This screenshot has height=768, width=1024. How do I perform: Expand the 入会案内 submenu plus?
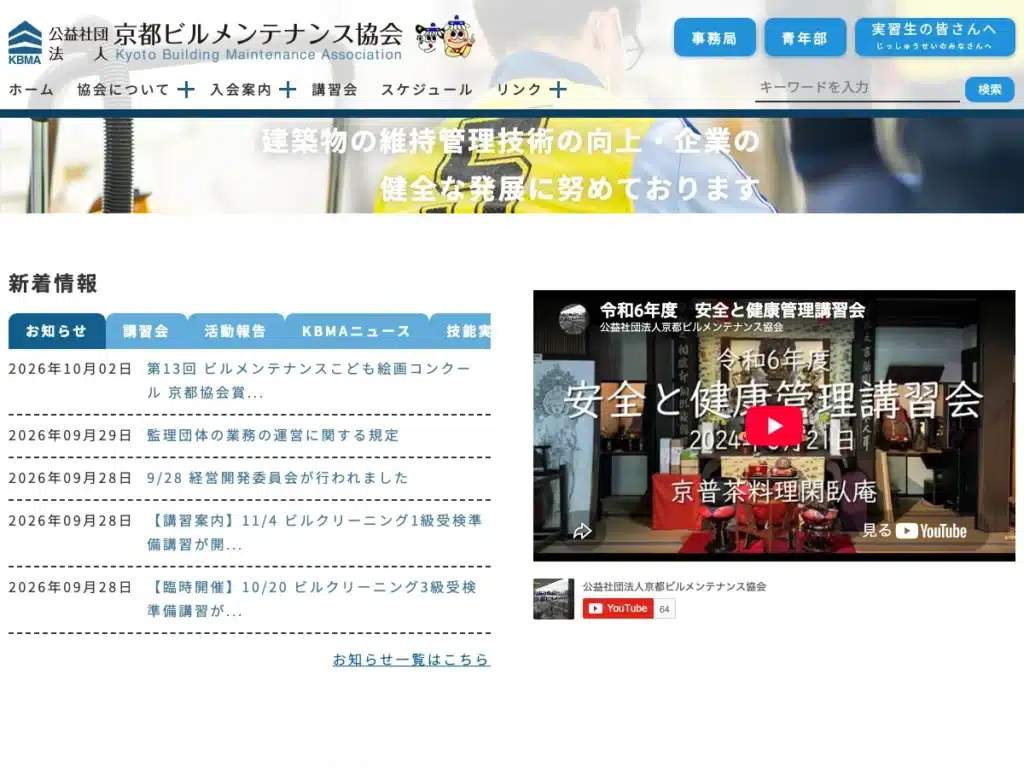click(x=287, y=89)
